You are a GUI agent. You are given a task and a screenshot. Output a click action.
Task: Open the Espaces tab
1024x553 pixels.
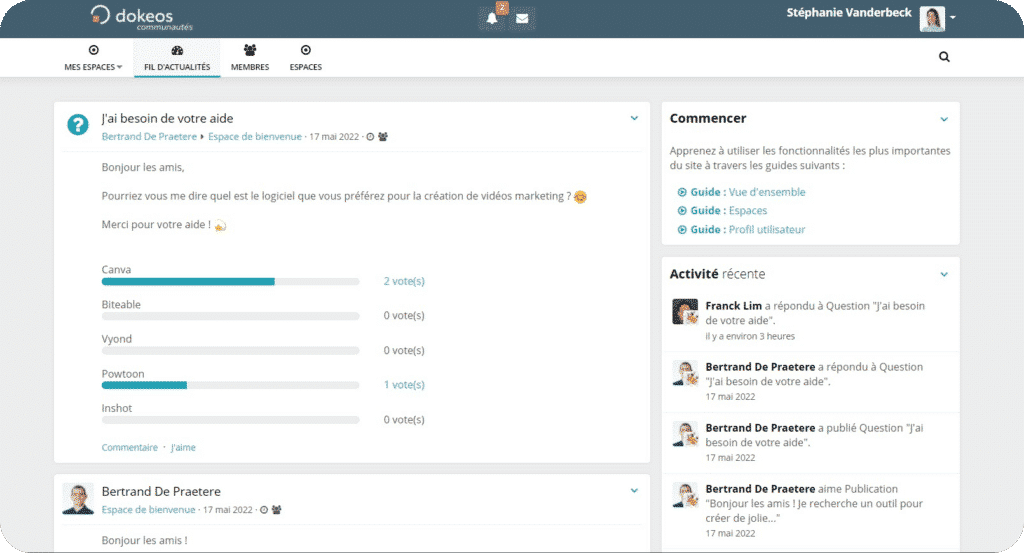[306, 58]
